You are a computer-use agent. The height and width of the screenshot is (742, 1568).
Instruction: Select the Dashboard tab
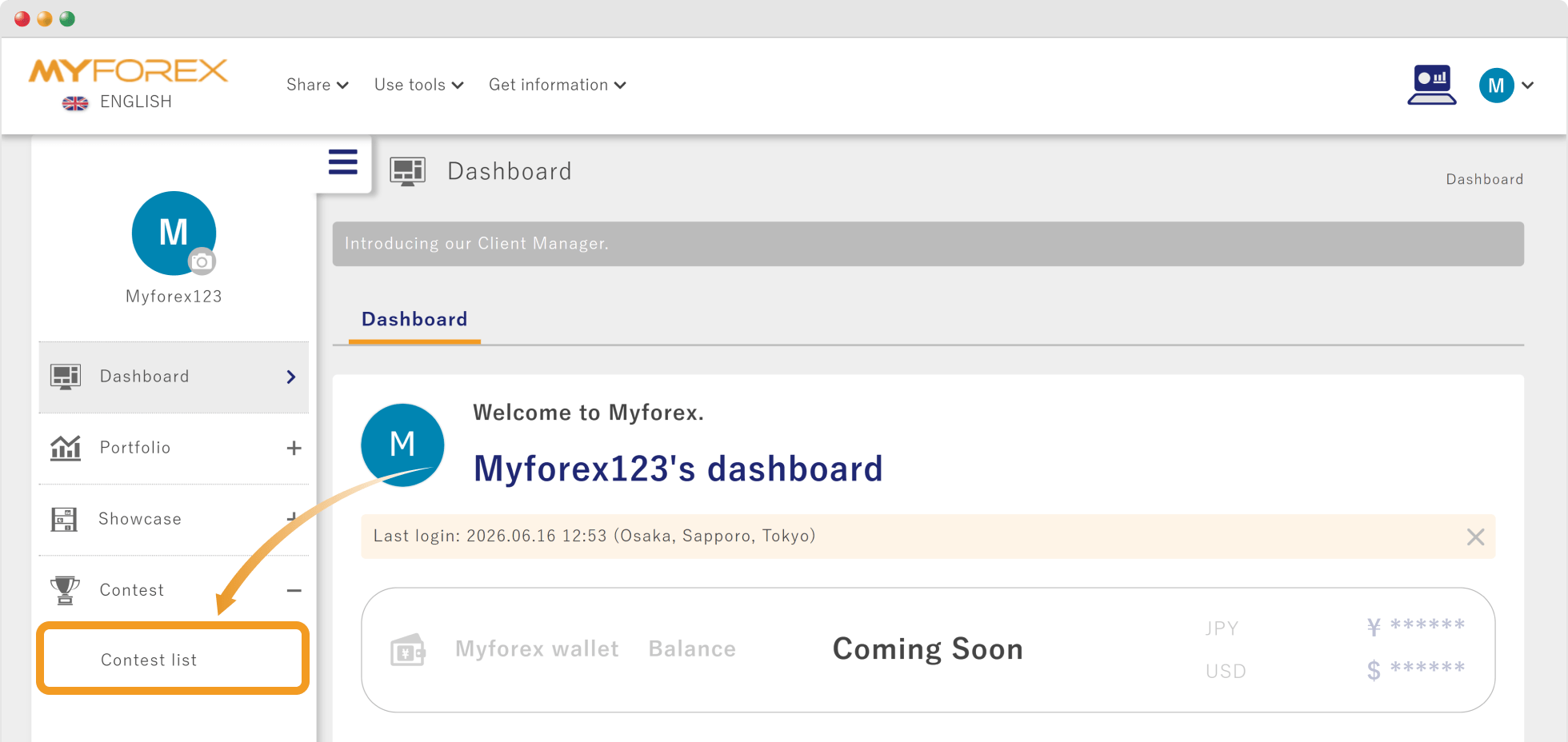pos(414,320)
